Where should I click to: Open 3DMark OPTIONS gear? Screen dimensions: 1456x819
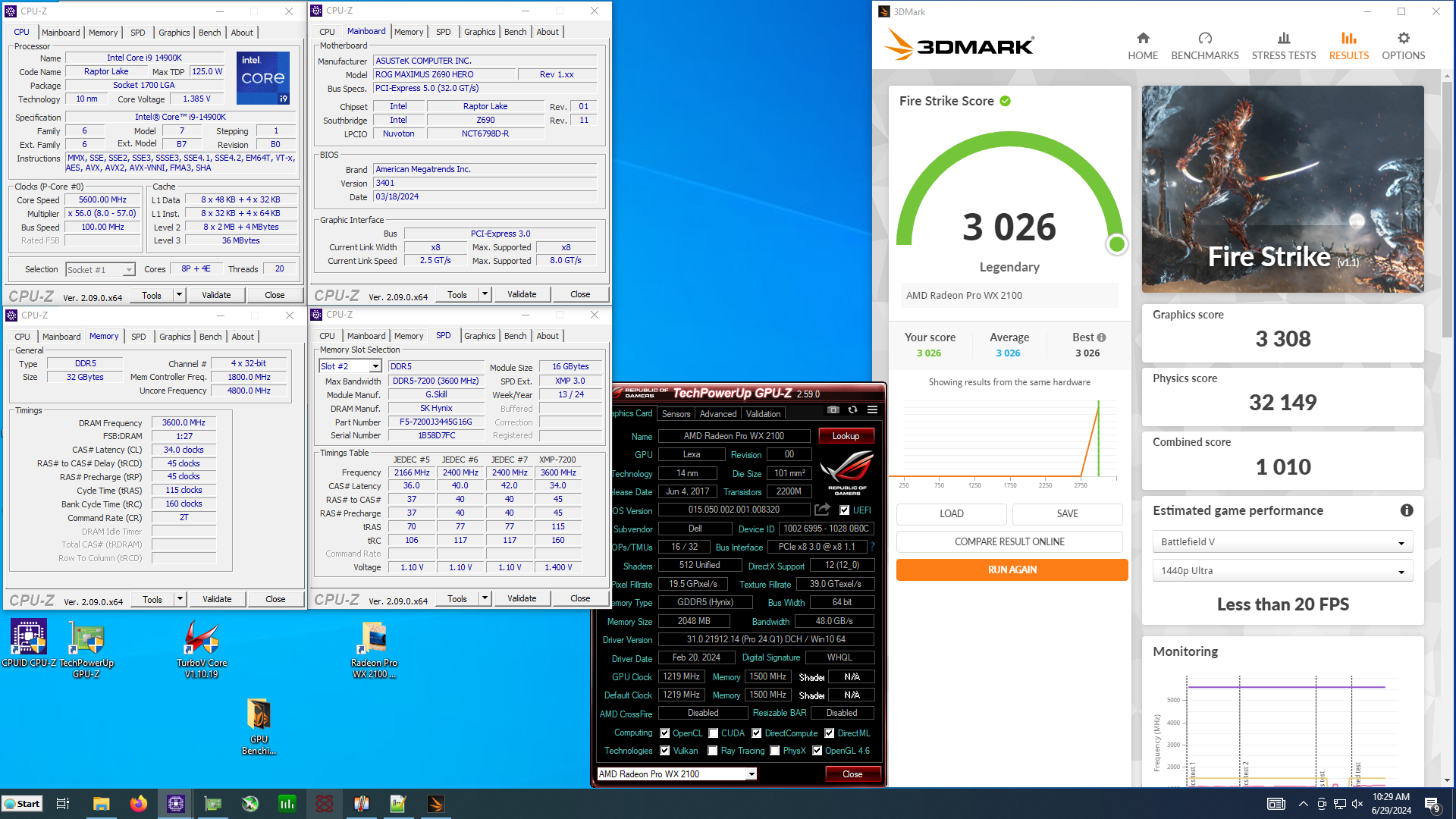click(x=1403, y=45)
